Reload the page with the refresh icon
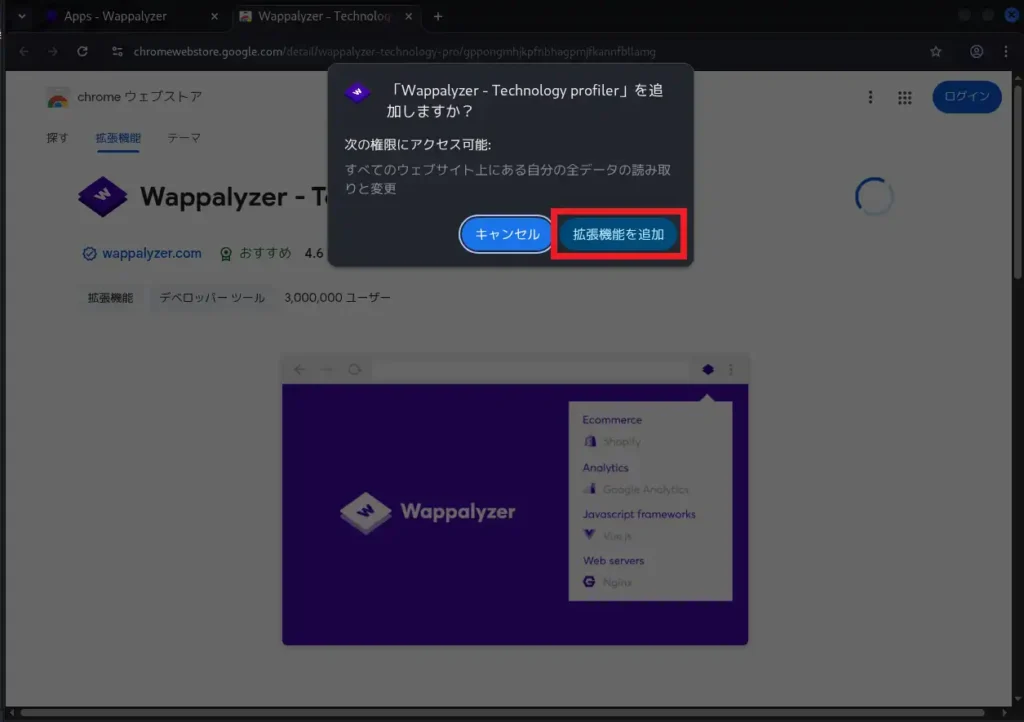 coord(82,51)
